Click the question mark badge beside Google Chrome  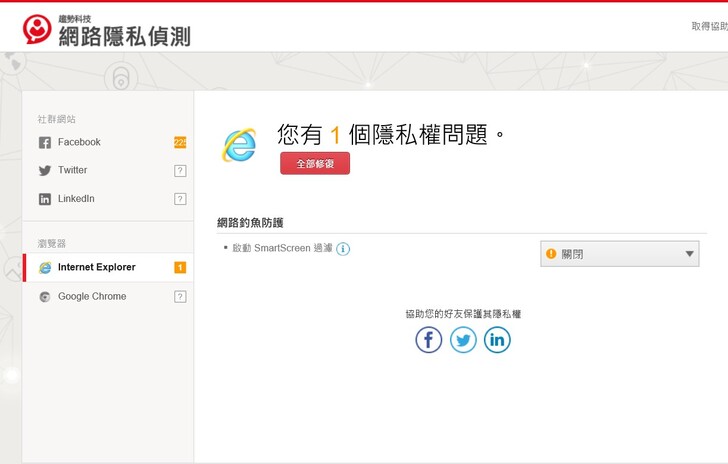180,297
